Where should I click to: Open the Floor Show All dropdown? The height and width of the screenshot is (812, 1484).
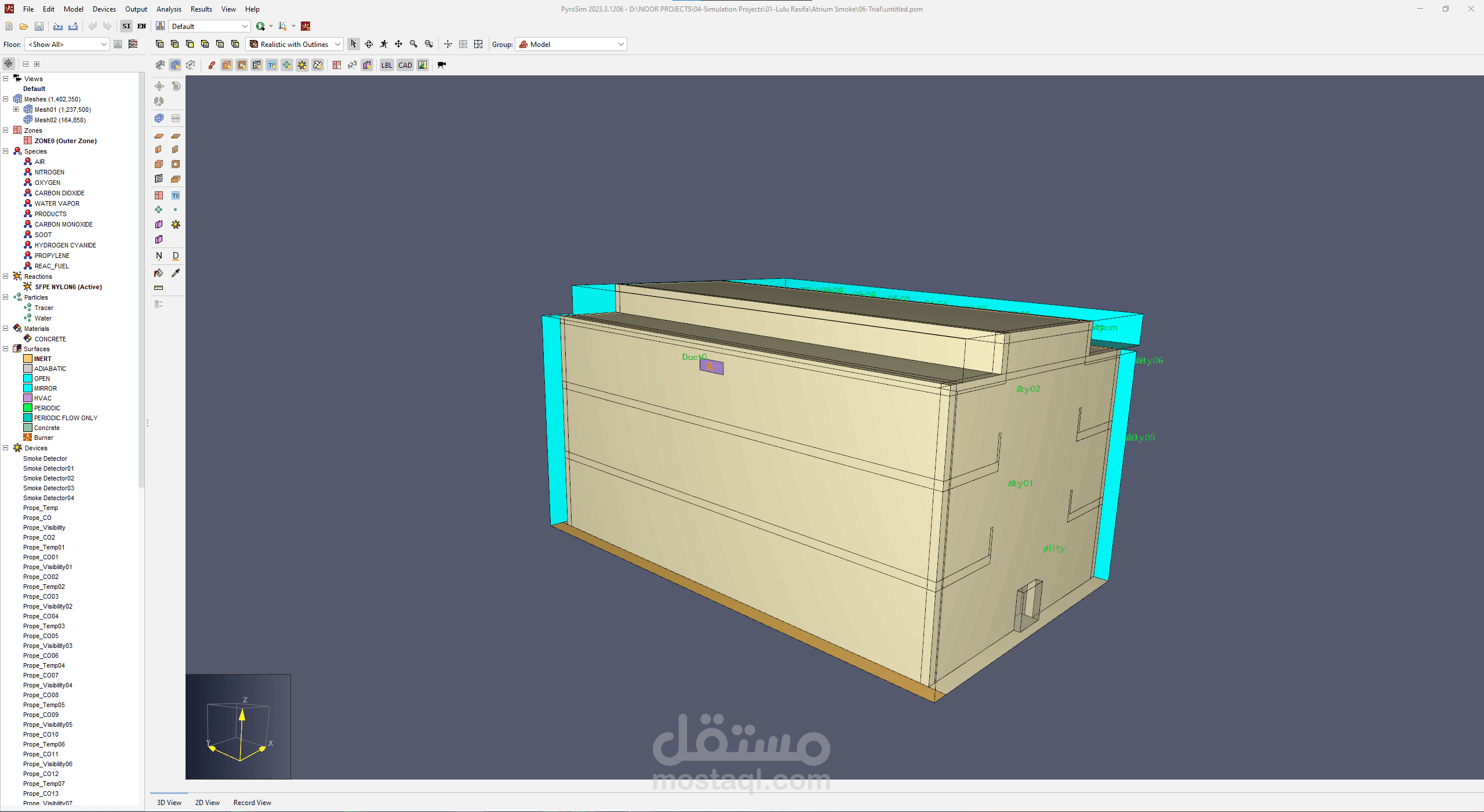click(x=67, y=44)
